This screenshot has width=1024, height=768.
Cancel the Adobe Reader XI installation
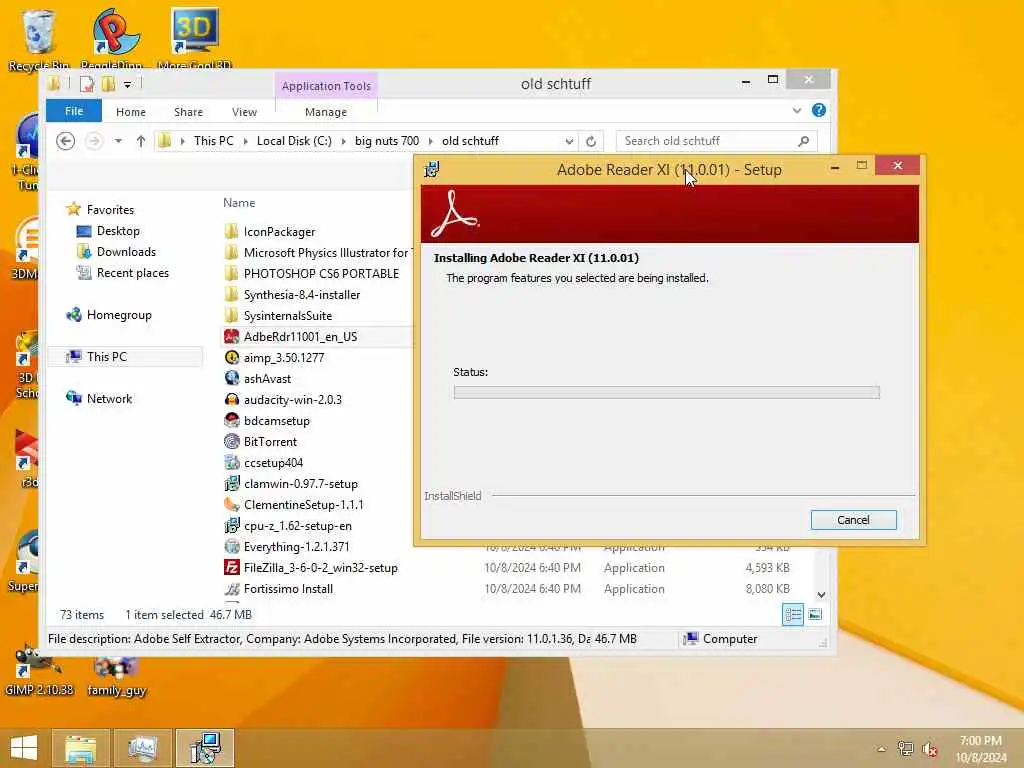click(x=854, y=520)
